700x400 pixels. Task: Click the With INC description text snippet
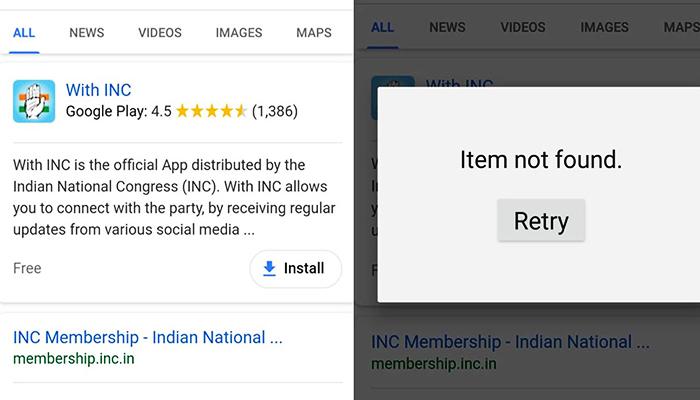click(174, 197)
